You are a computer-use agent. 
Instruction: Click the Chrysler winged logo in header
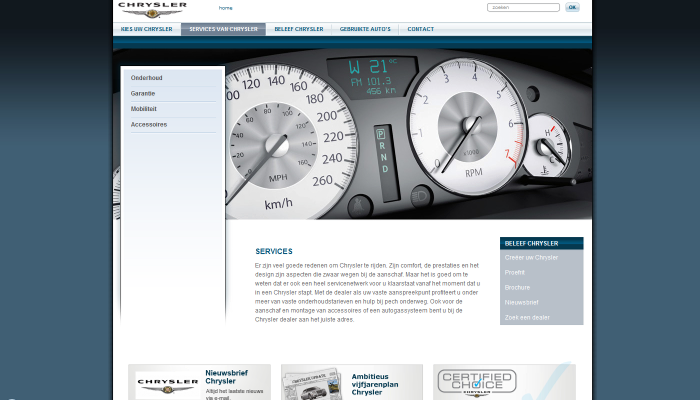pos(152,9)
